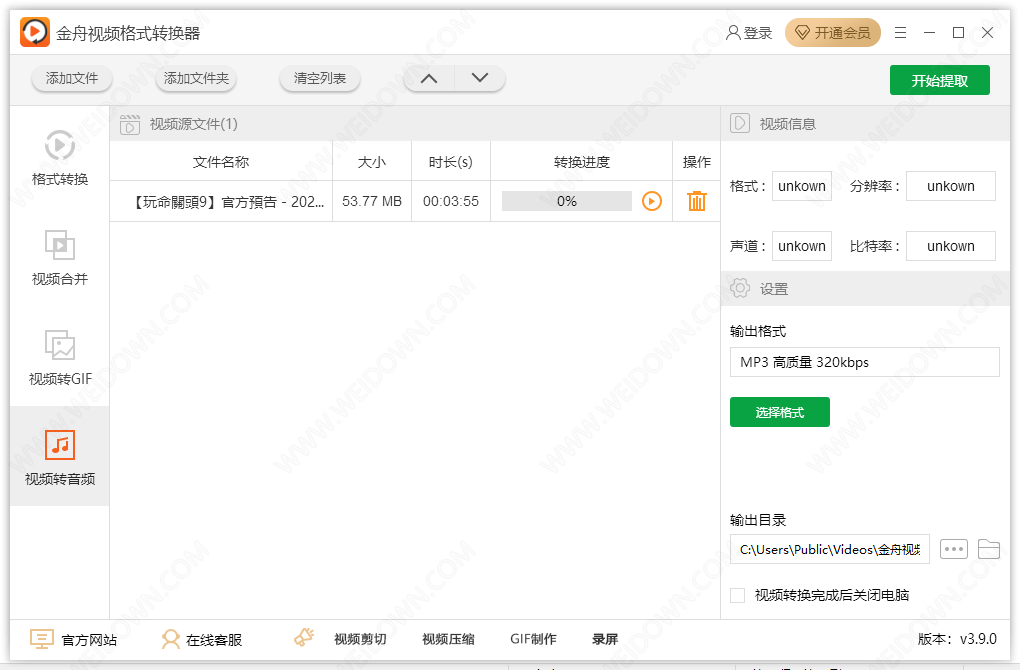This screenshot has width=1020, height=670.
Task: Delete the file with the trash icon
Action: [697, 202]
